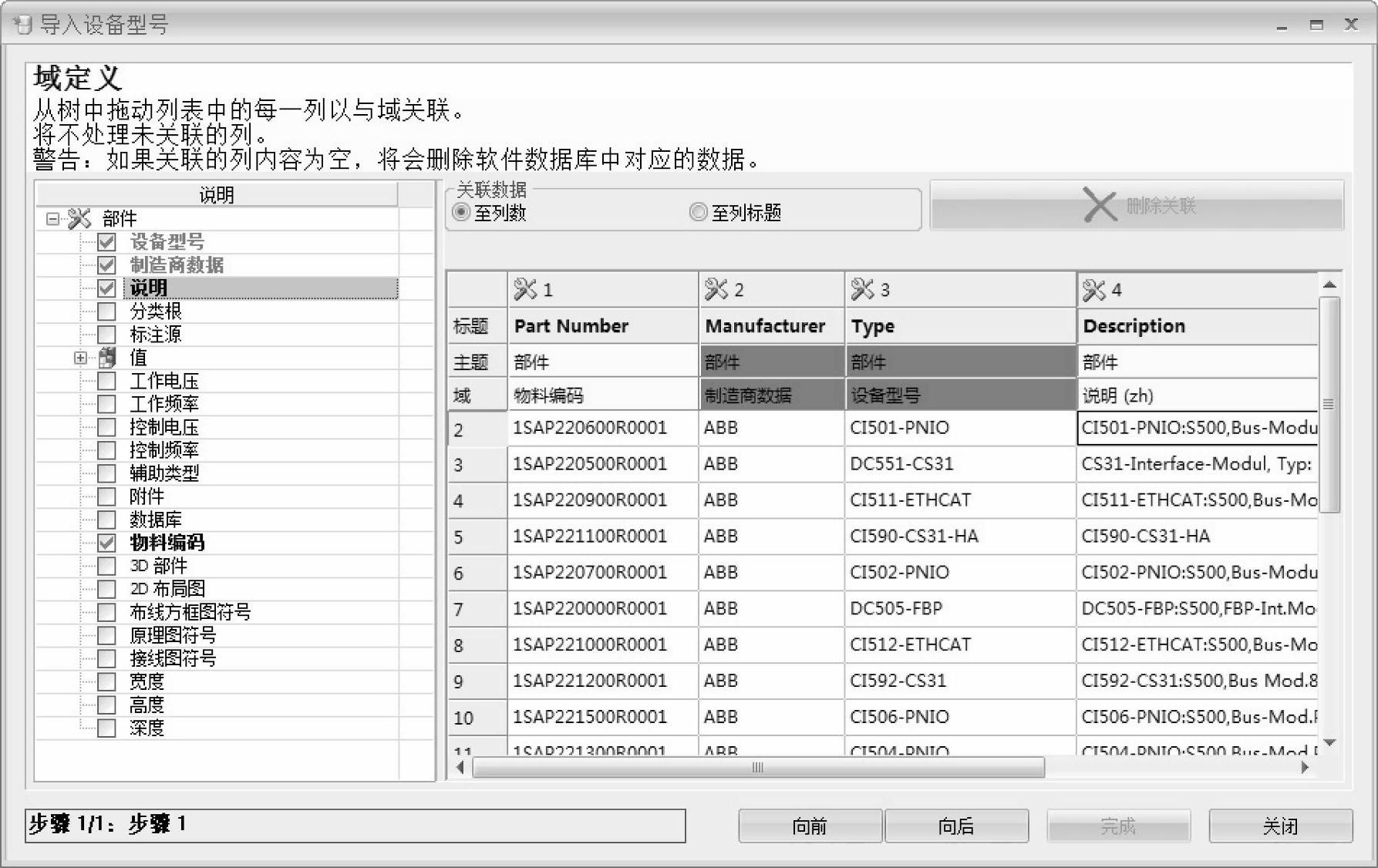Click the dialog title bar icon
The image size is (1378, 868).
[22, 25]
